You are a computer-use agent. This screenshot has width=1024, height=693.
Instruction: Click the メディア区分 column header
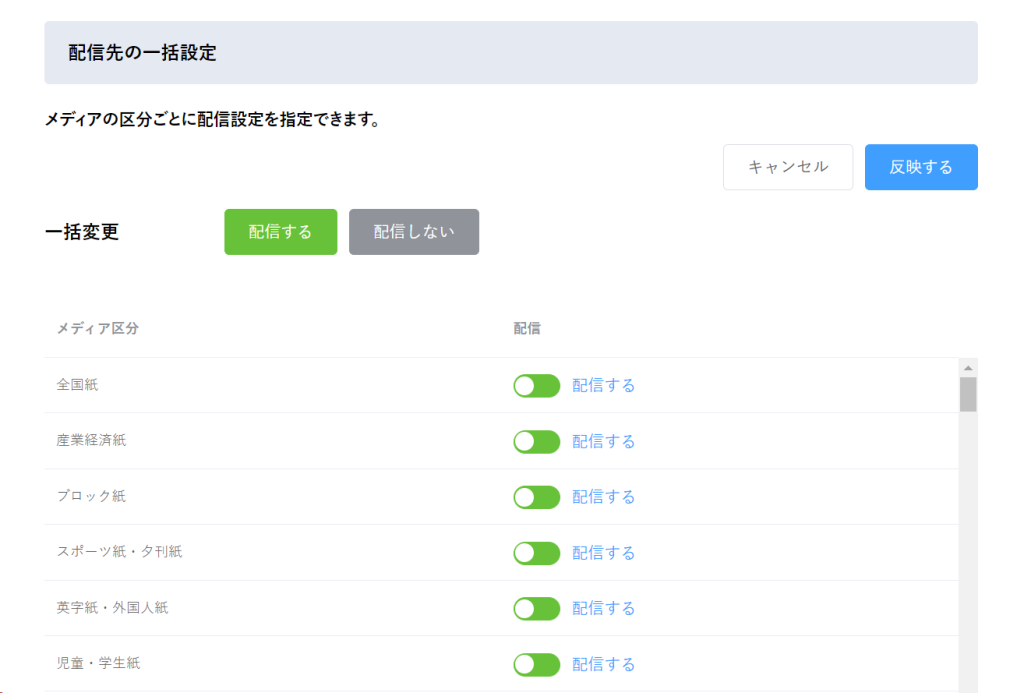click(x=97, y=329)
